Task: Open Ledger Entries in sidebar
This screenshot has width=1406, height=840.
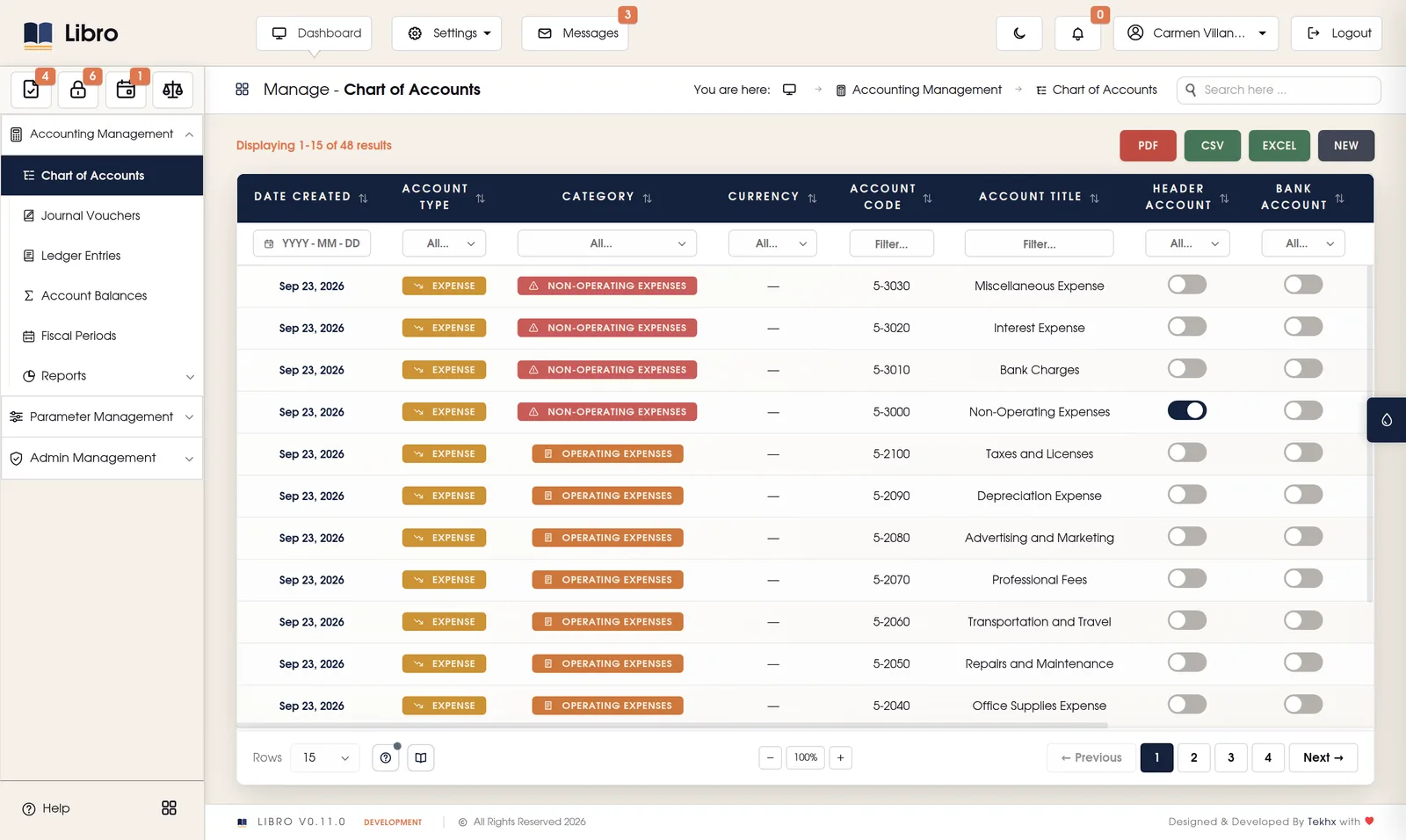Action: coord(81,256)
